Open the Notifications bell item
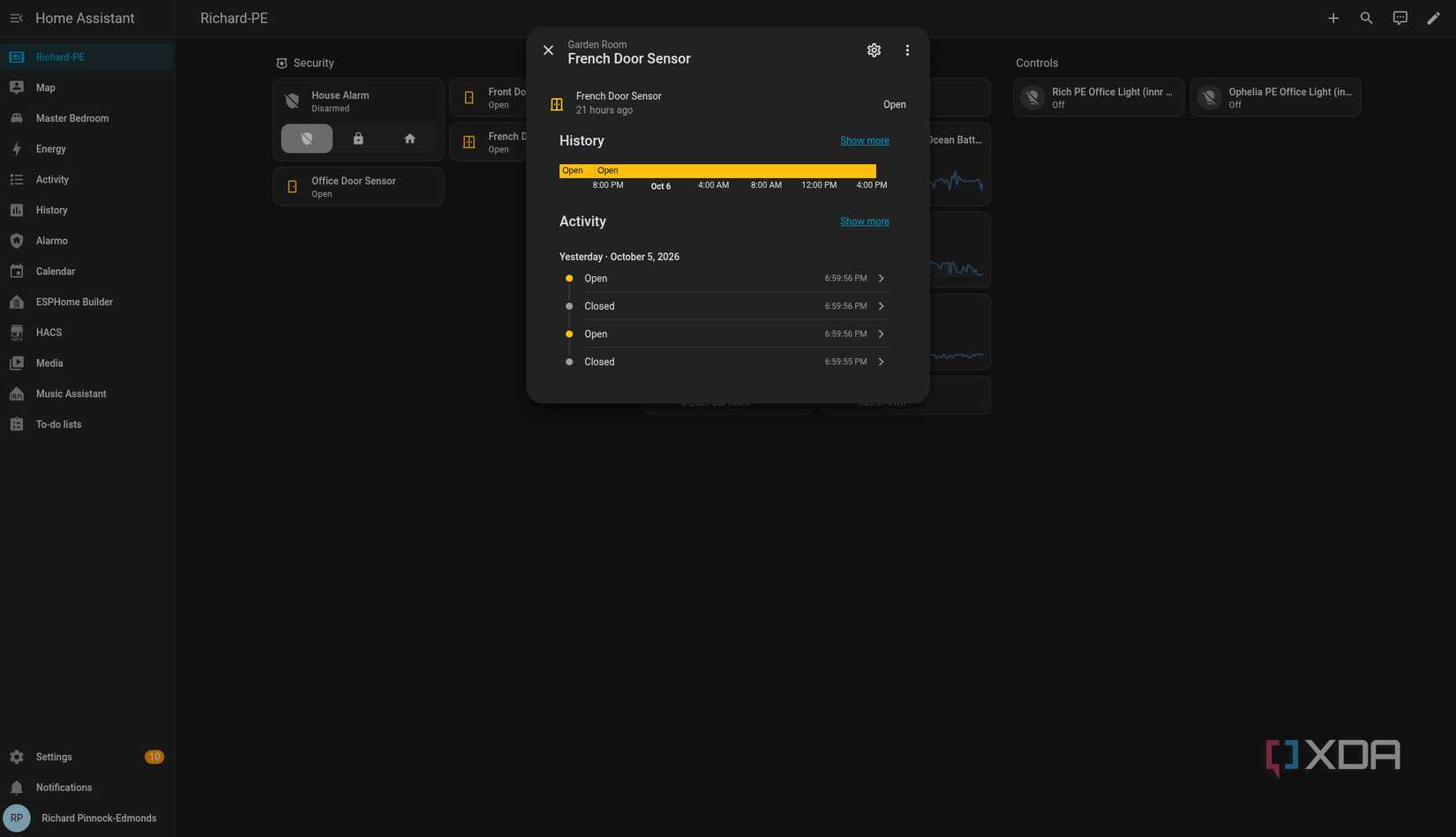The height and width of the screenshot is (837, 1456). pyautogui.click(x=86, y=788)
